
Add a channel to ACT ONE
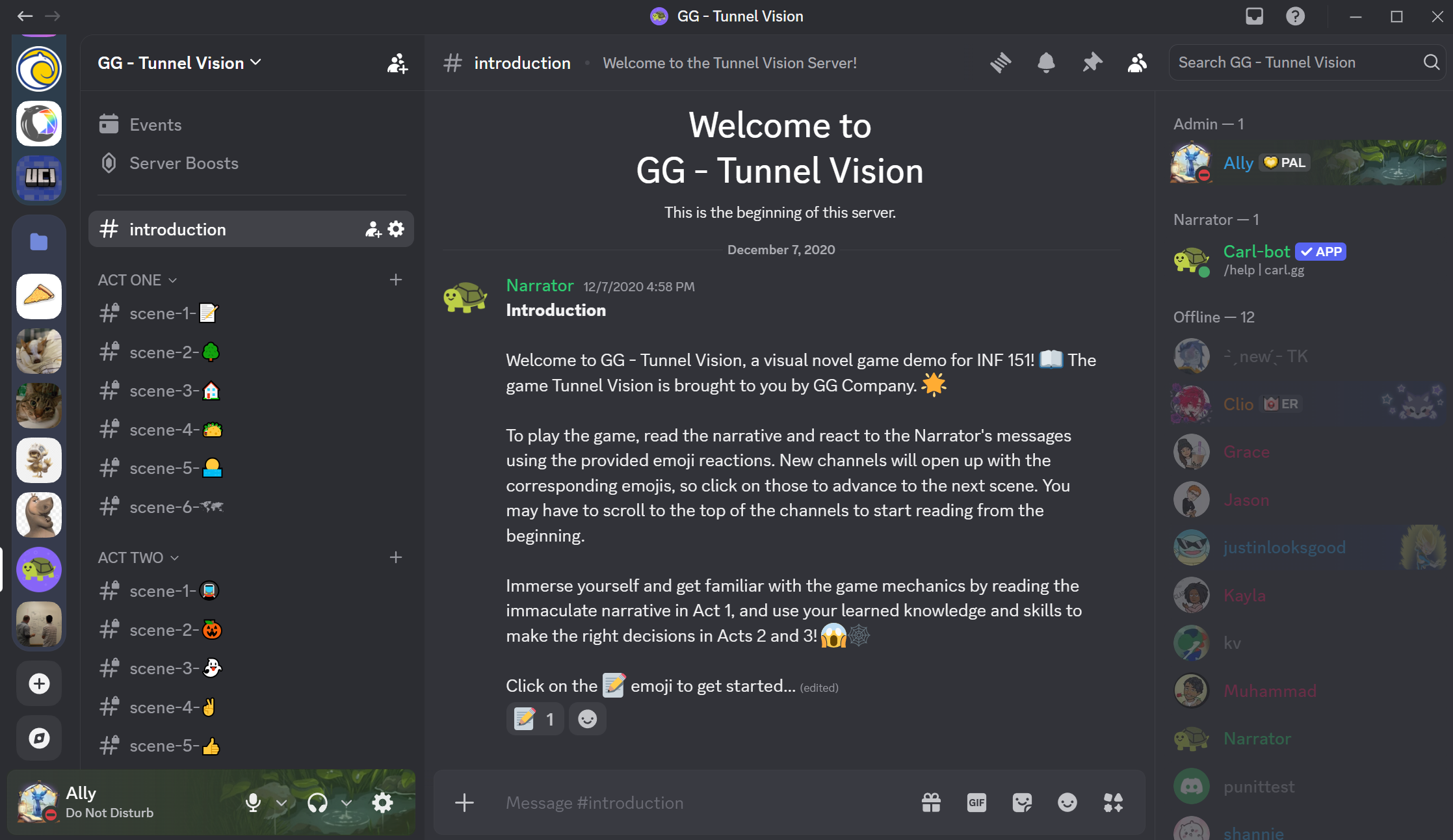pyautogui.click(x=396, y=280)
